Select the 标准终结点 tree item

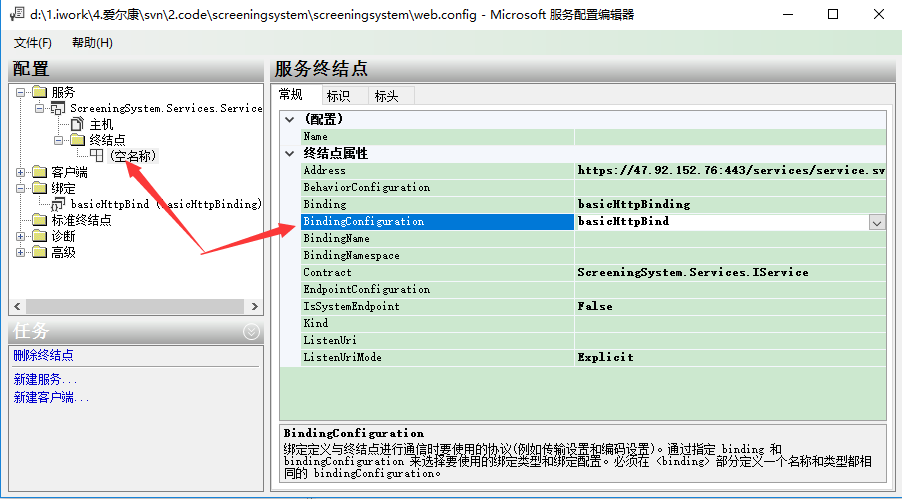point(81,220)
